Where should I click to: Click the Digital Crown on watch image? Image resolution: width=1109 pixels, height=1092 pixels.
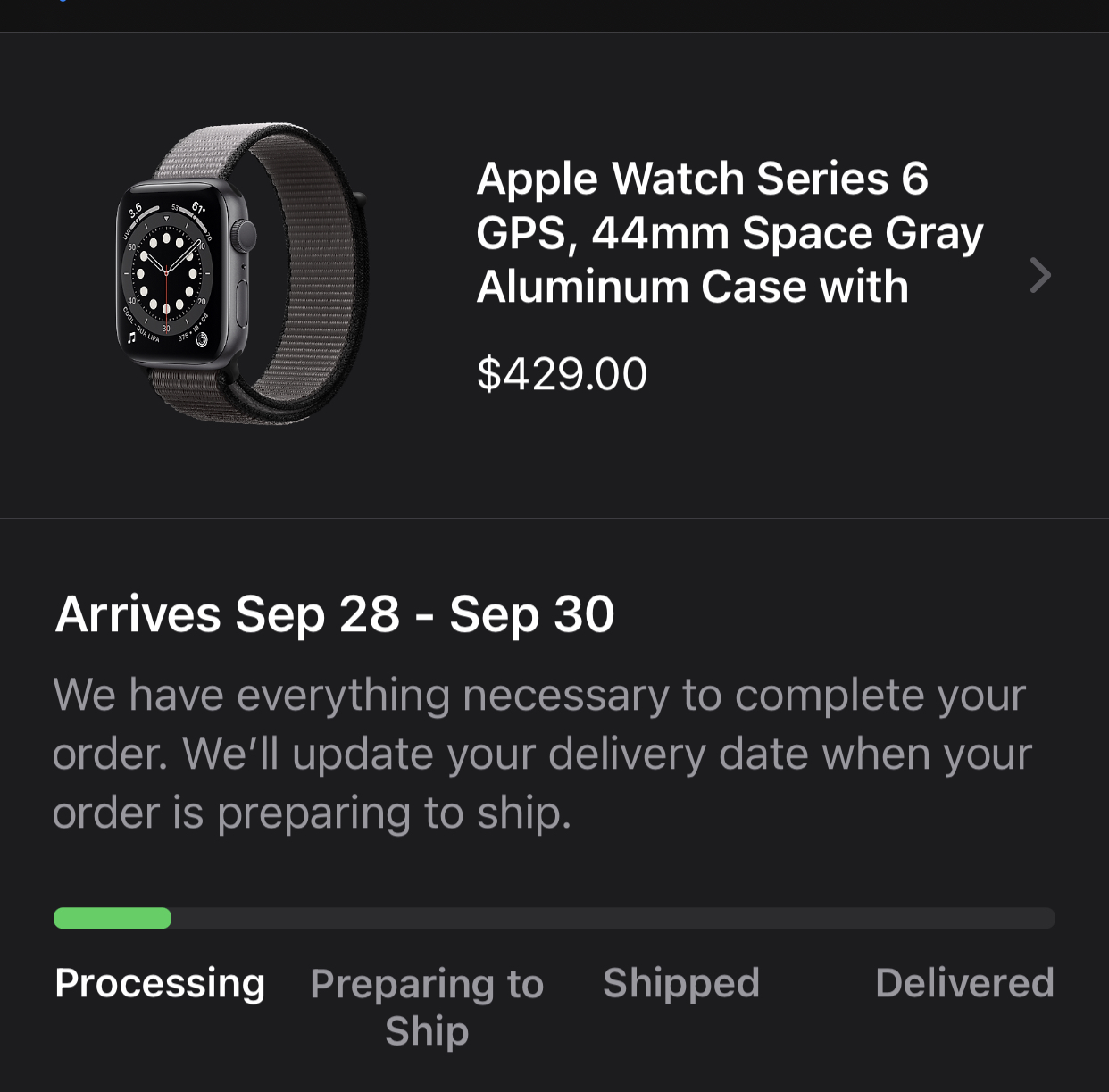(244, 235)
